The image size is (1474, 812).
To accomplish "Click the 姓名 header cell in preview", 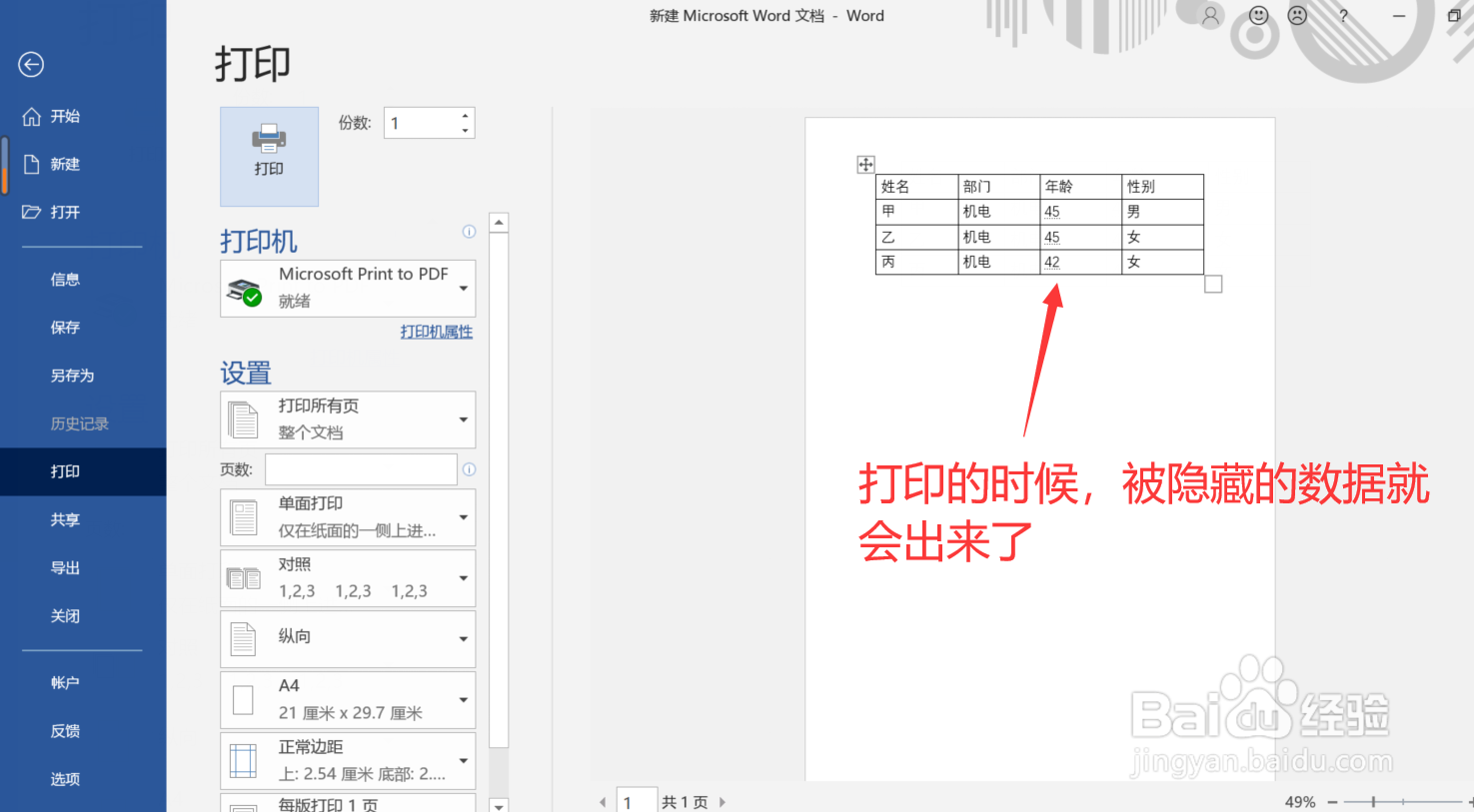I will coord(916,187).
